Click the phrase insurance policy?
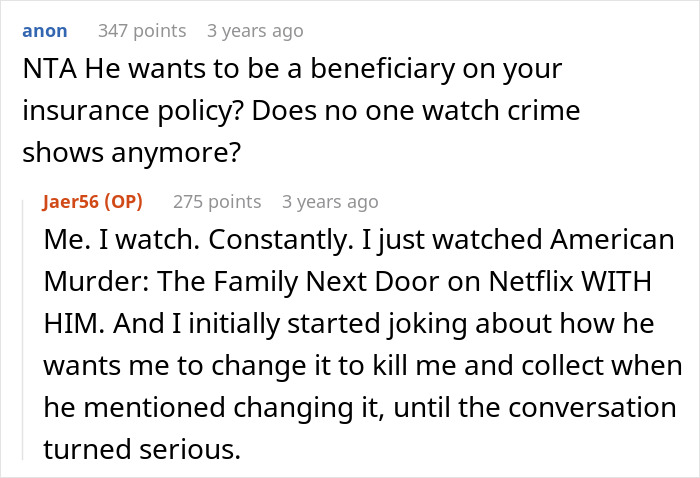The image size is (700, 478). point(133,111)
